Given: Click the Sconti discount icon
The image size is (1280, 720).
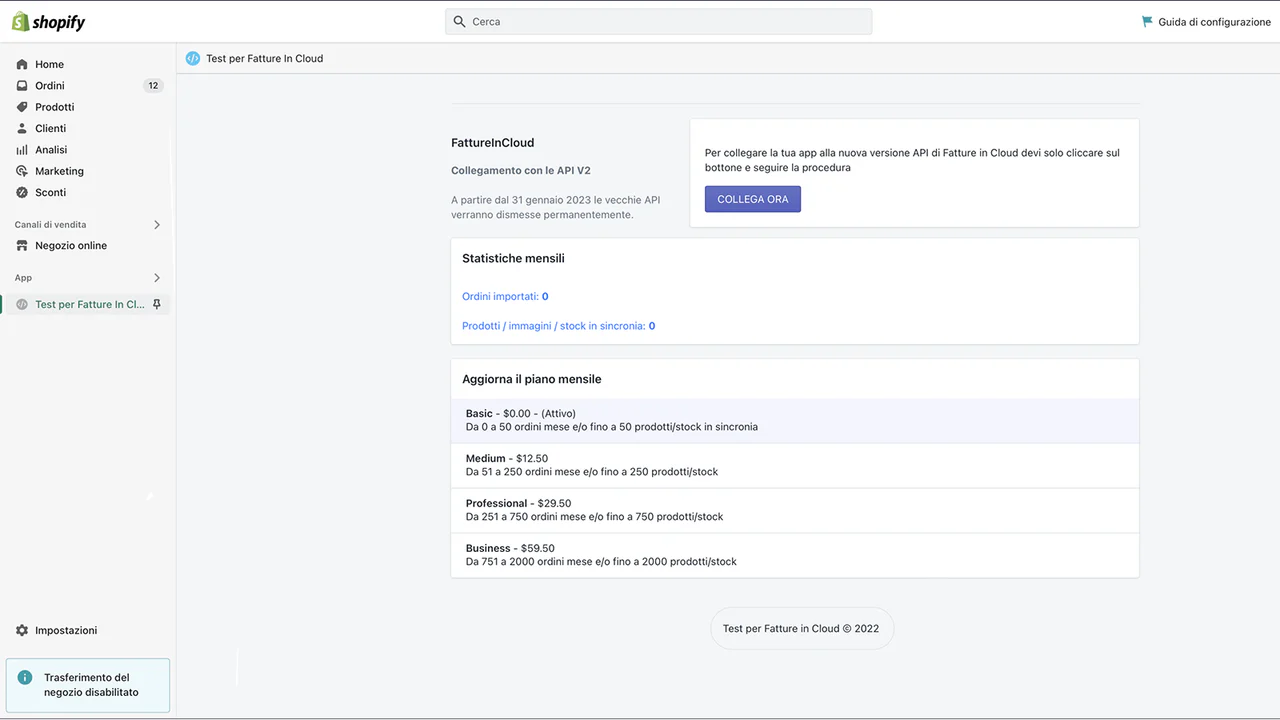Looking at the screenshot, I should 22,192.
